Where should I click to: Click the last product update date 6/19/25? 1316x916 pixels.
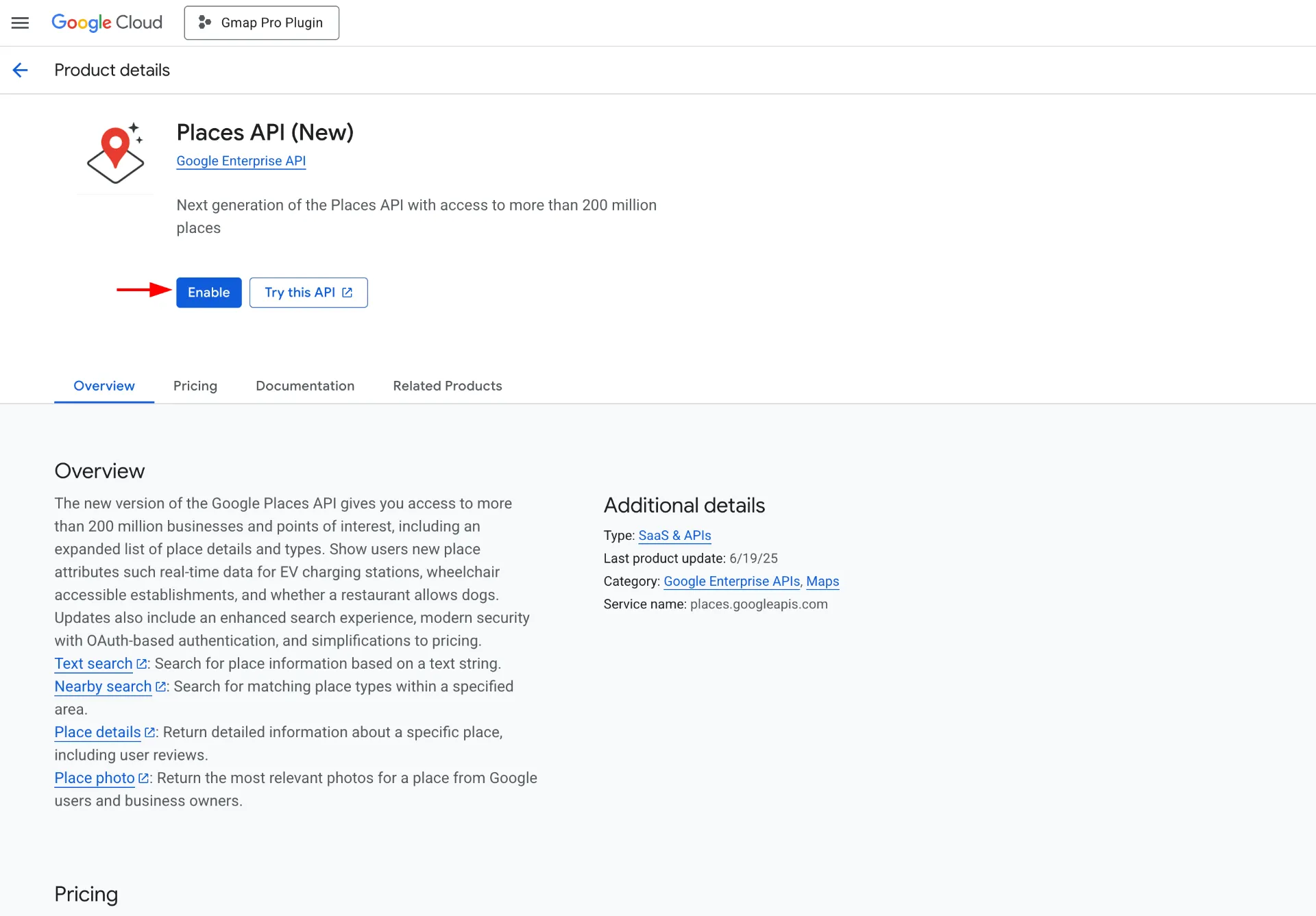[753, 558]
